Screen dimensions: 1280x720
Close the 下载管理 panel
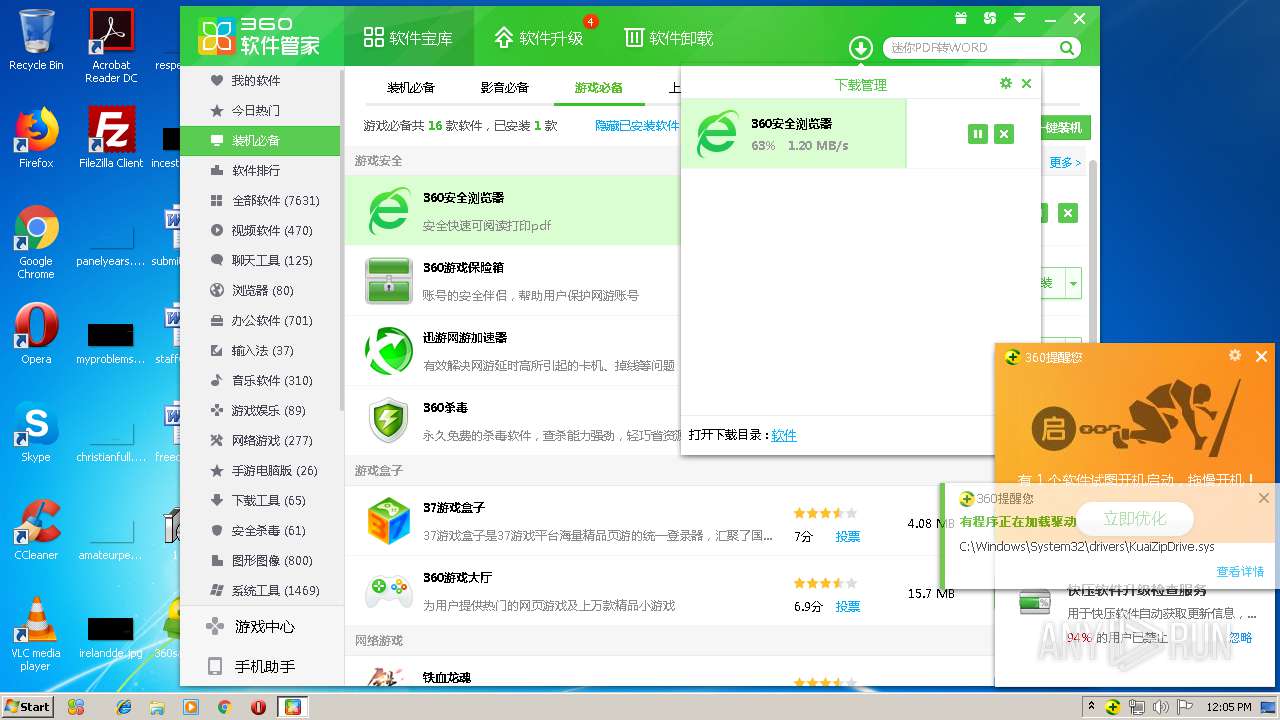click(x=1026, y=84)
